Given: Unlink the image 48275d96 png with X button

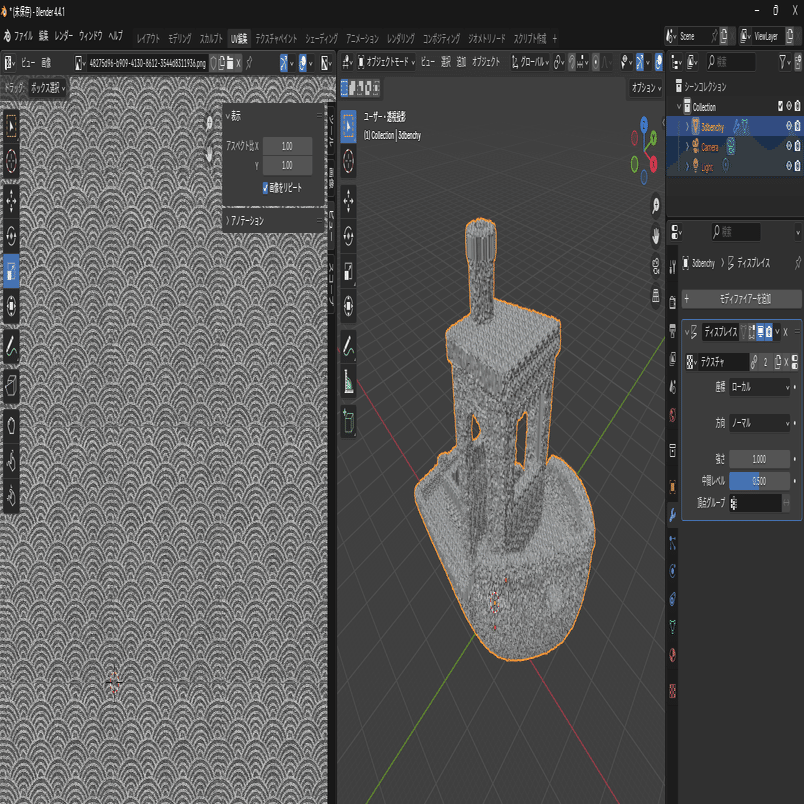Looking at the screenshot, I should (x=238, y=63).
